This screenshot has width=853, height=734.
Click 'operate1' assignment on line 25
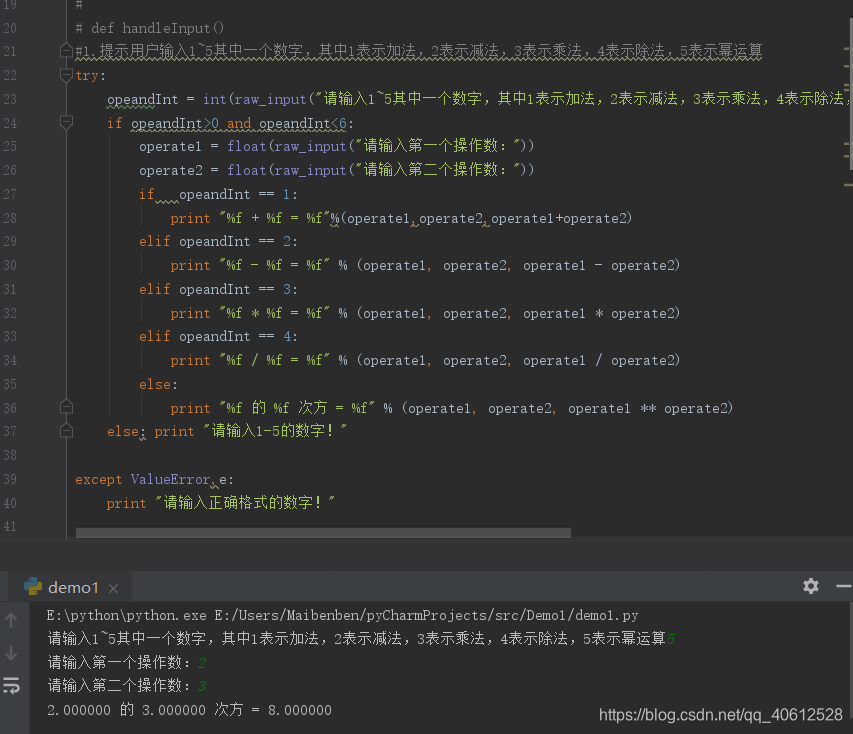point(170,146)
